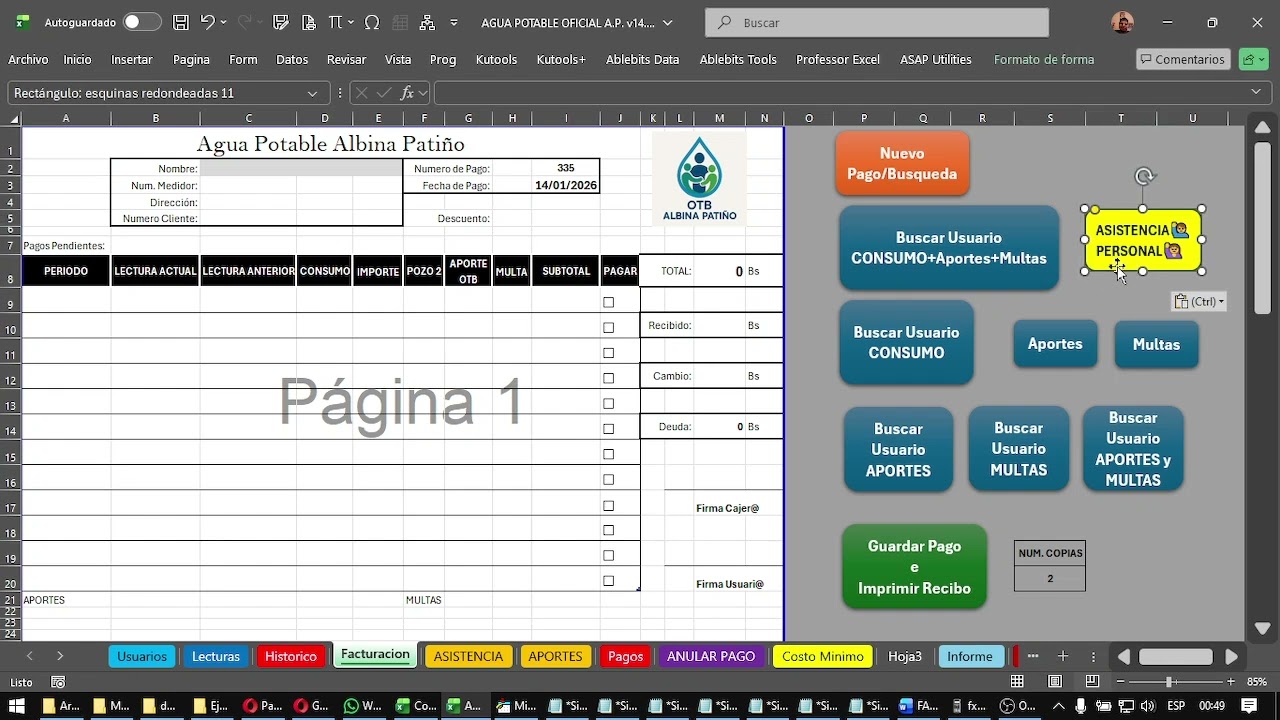Click Buscar Usuario CONSUMO+Aportes+Multas button
The height and width of the screenshot is (720, 1280).
point(949,248)
